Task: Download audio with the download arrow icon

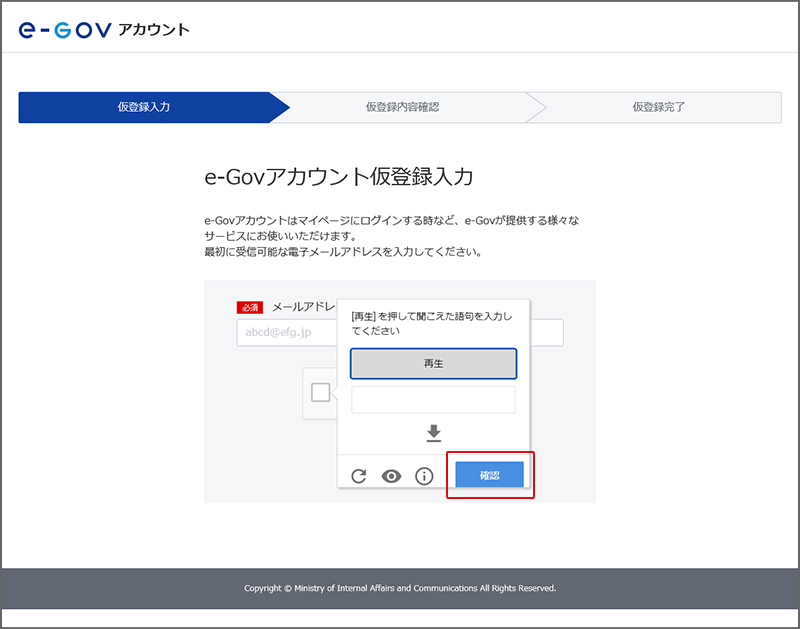Action: coord(434,433)
